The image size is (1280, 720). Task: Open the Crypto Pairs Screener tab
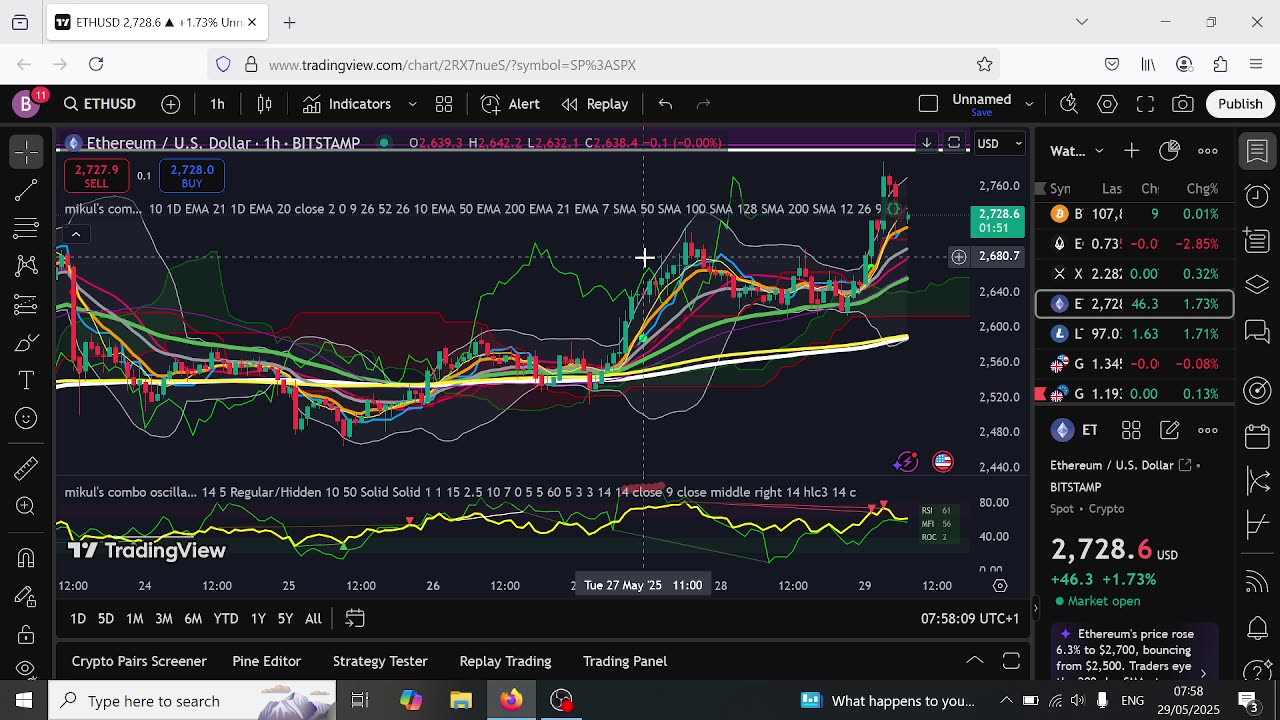pyautogui.click(x=139, y=661)
